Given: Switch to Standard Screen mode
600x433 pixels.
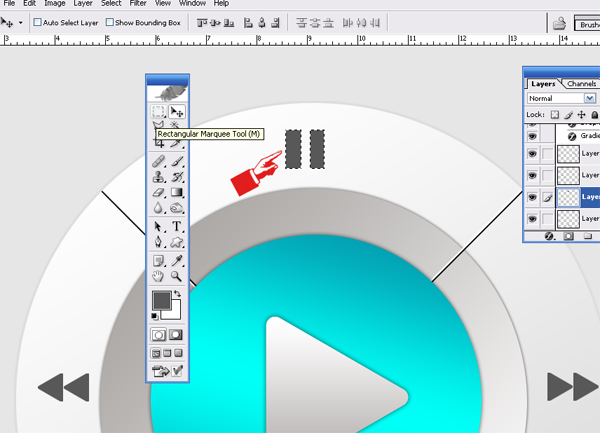Looking at the screenshot, I should [x=156, y=353].
